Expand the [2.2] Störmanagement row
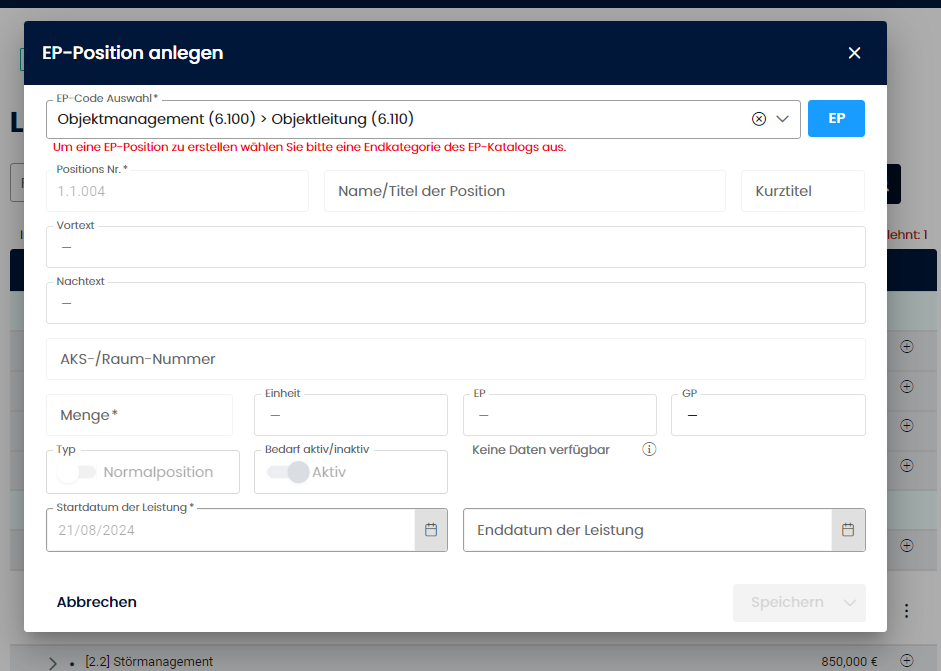This screenshot has width=941, height=671. [x=53, y=662]
